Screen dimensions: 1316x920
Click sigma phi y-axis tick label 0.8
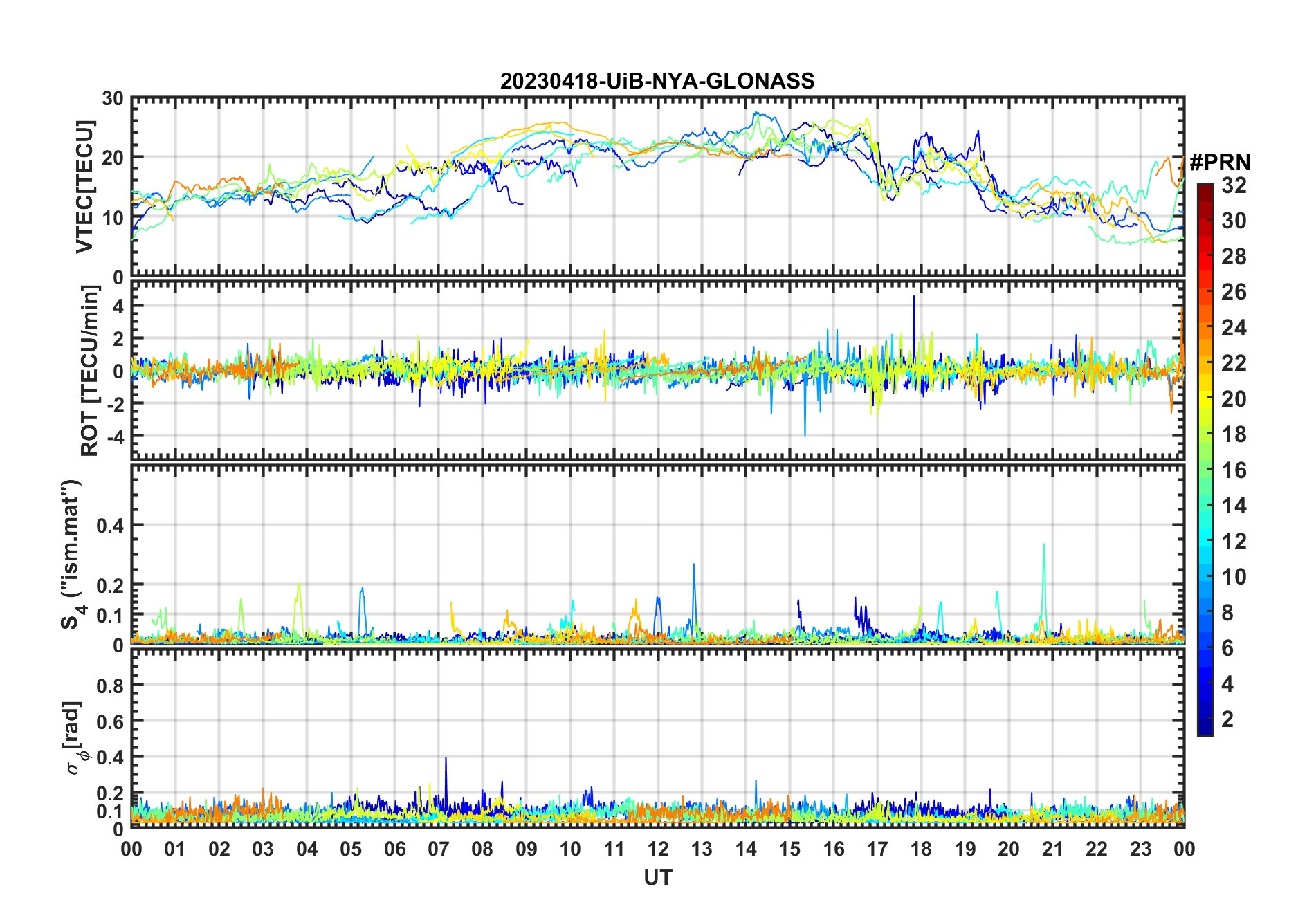[x=110, y=686]
